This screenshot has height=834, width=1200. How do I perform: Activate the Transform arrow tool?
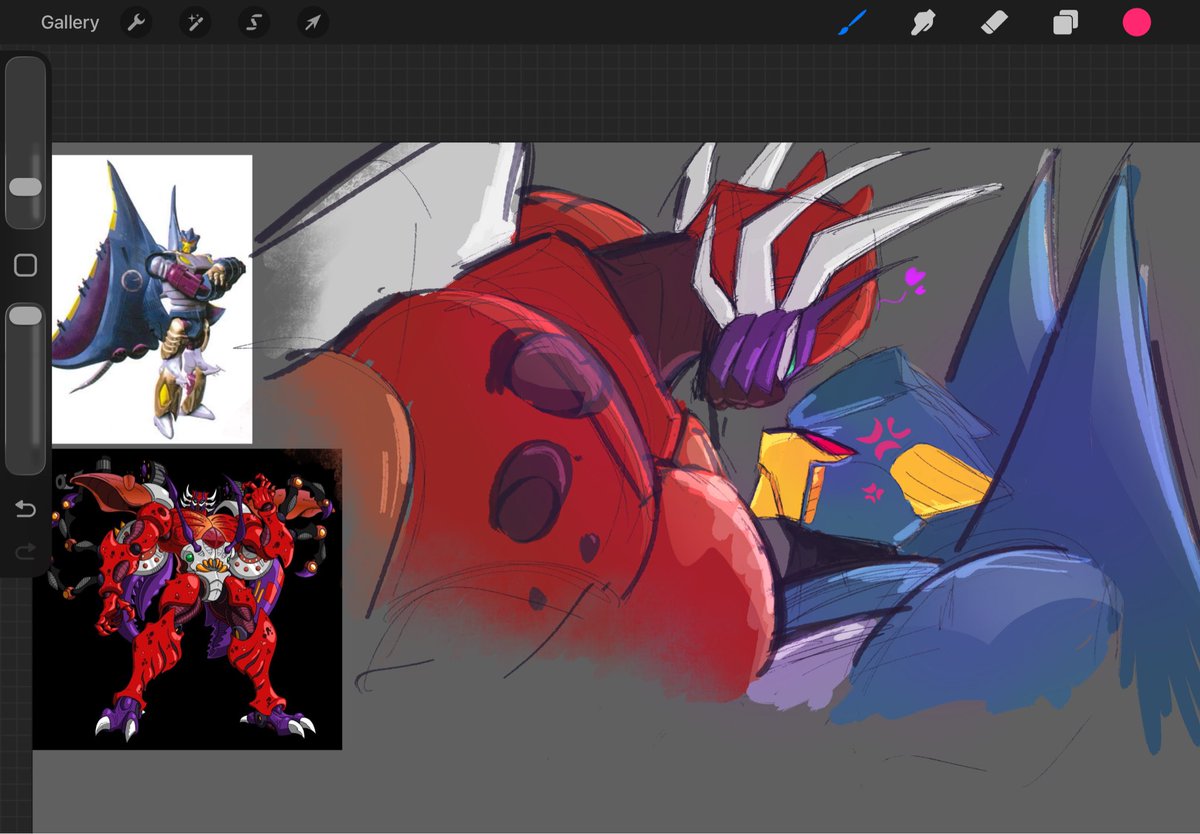pos(313,23)
